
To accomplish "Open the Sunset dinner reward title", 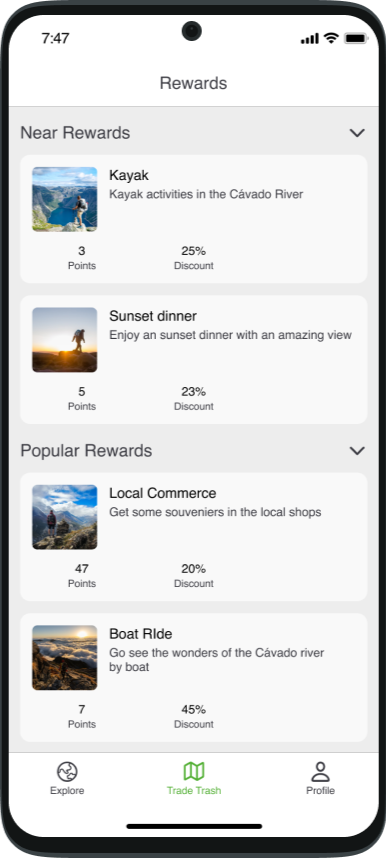I will pos(153,316).
